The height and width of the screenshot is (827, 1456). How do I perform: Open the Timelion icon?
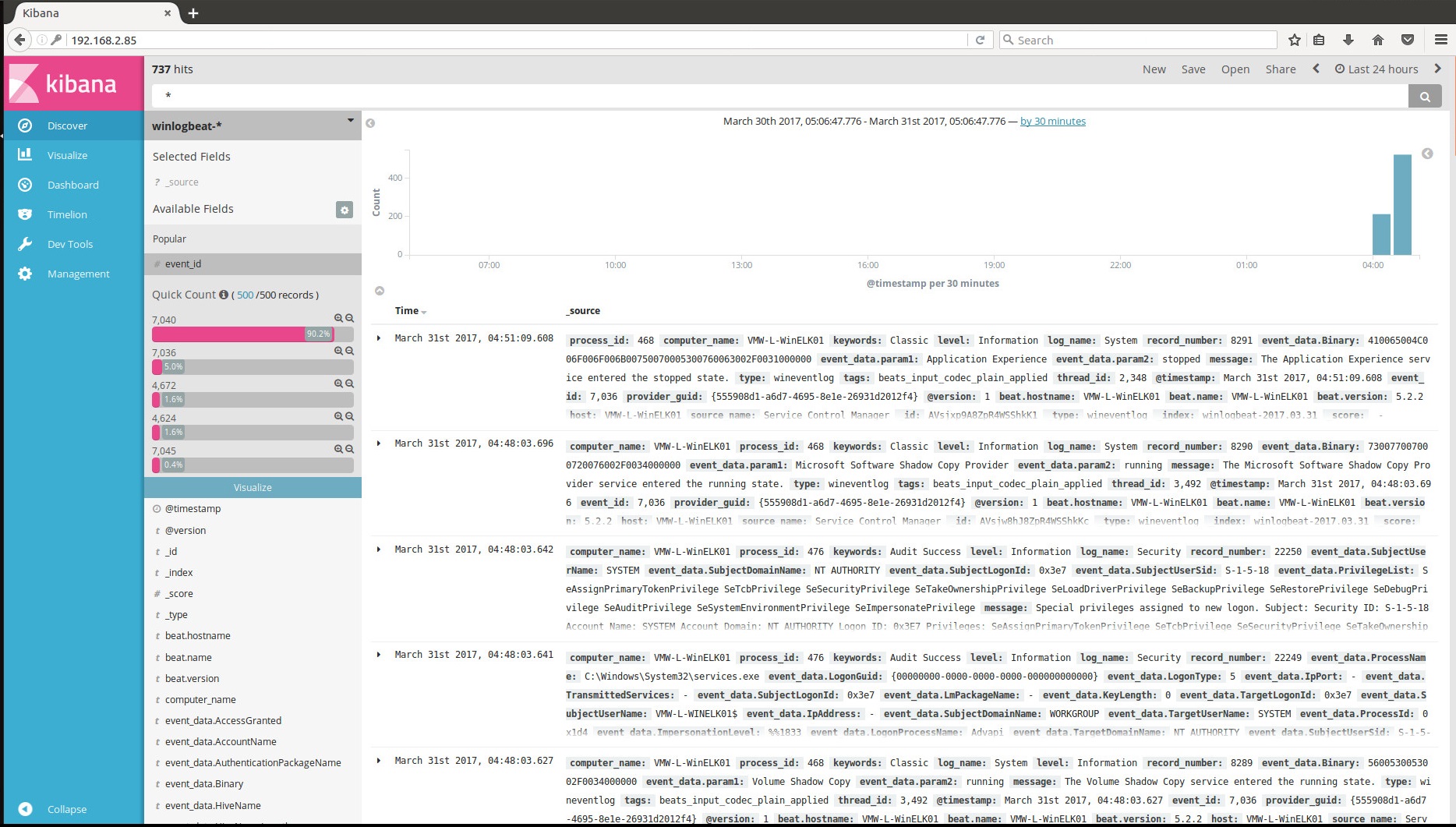25,214
